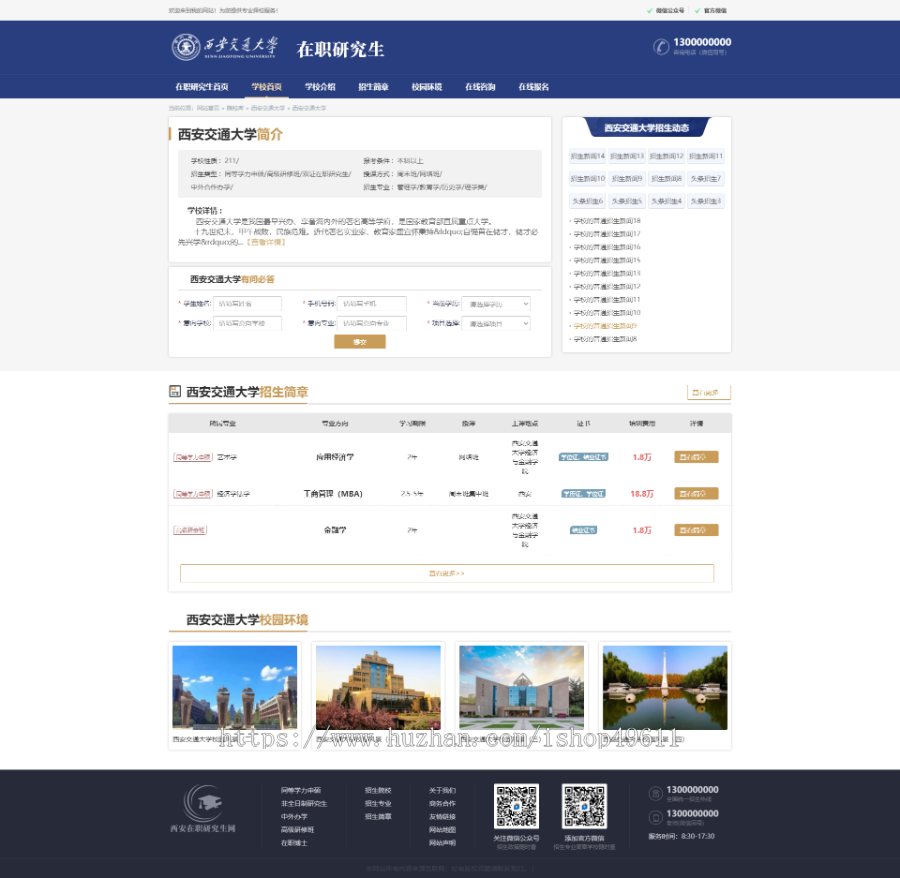Click 招生院校 footer link
This screenshot has width=900, height=878.
[378, 790]
